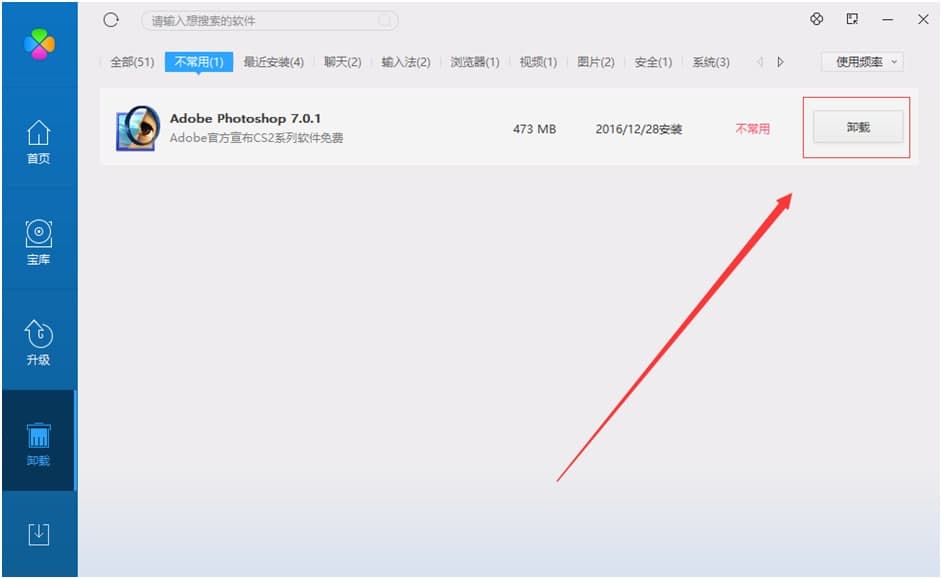This screenshot has height=579, width=942.
Task: Click the red 不常用 status label
Action: (753, 129)
